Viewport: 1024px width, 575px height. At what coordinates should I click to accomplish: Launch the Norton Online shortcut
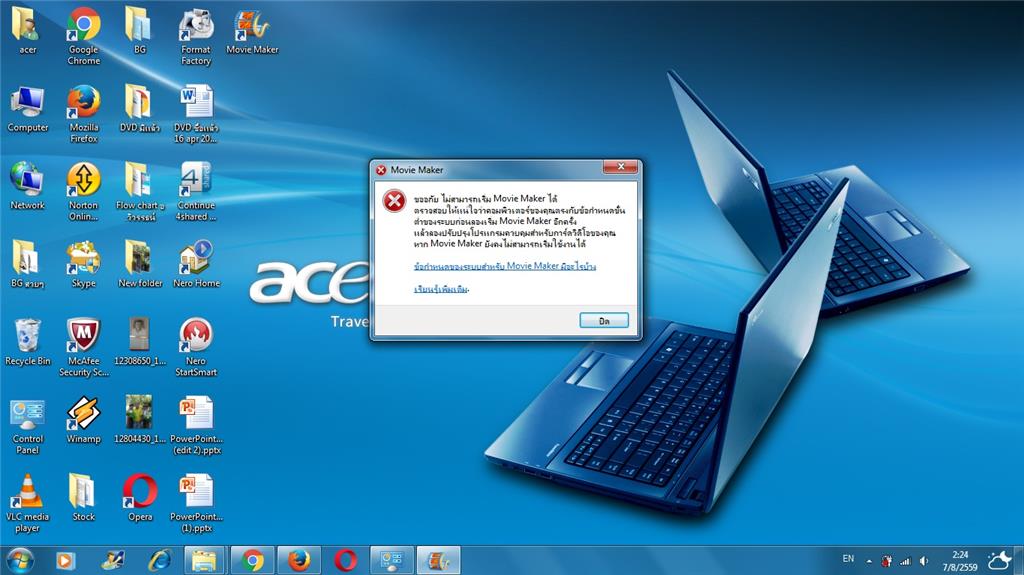pos(84,191)
